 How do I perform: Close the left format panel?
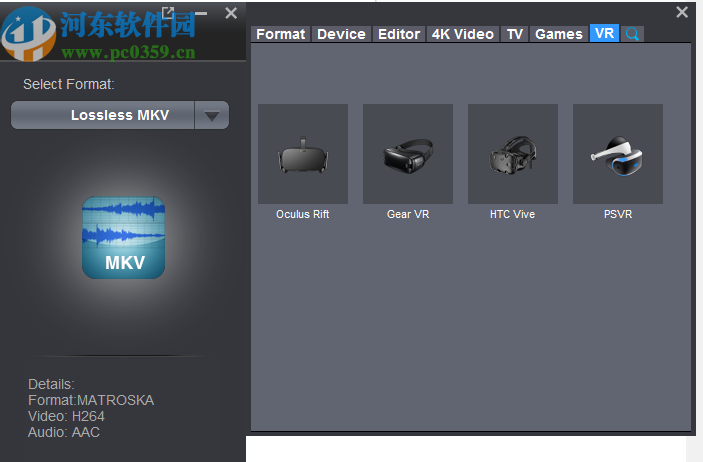(x=231, y=13)
